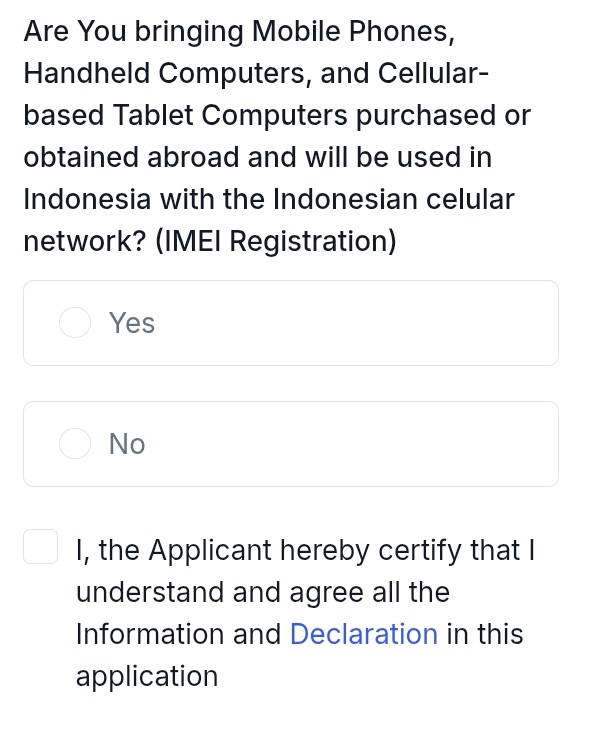Click the "Handheld Computers, and Cellular-" line

(x=256, y=73)
